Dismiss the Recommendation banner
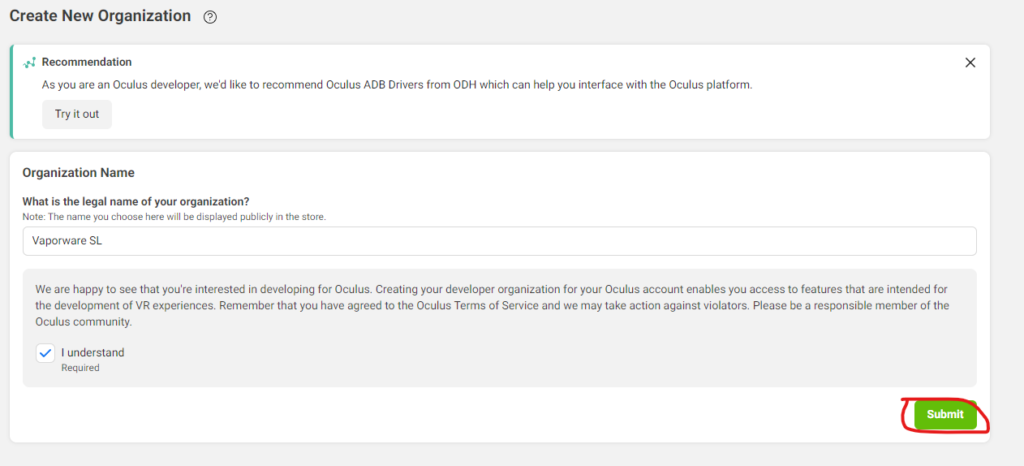Screen dimensions: 1024x466 point(970,63)
